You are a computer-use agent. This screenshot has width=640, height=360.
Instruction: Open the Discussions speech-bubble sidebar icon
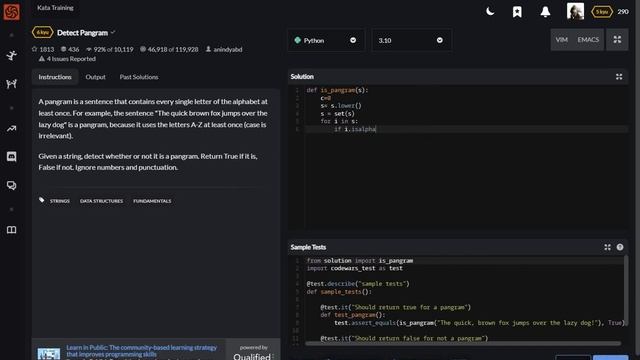pyautogui.click(x=11, y=186)
